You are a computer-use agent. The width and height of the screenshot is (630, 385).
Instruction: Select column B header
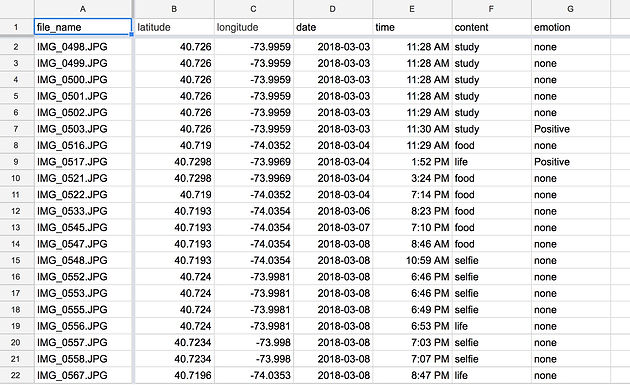point(174,9)
